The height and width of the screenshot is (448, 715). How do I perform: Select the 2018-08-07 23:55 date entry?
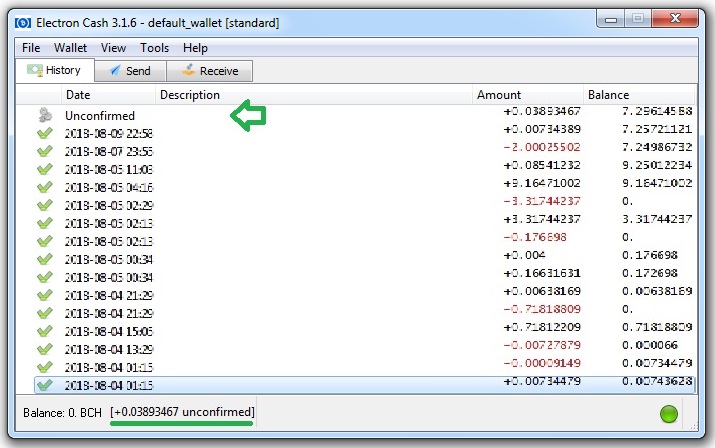click(x=109, y=151)
